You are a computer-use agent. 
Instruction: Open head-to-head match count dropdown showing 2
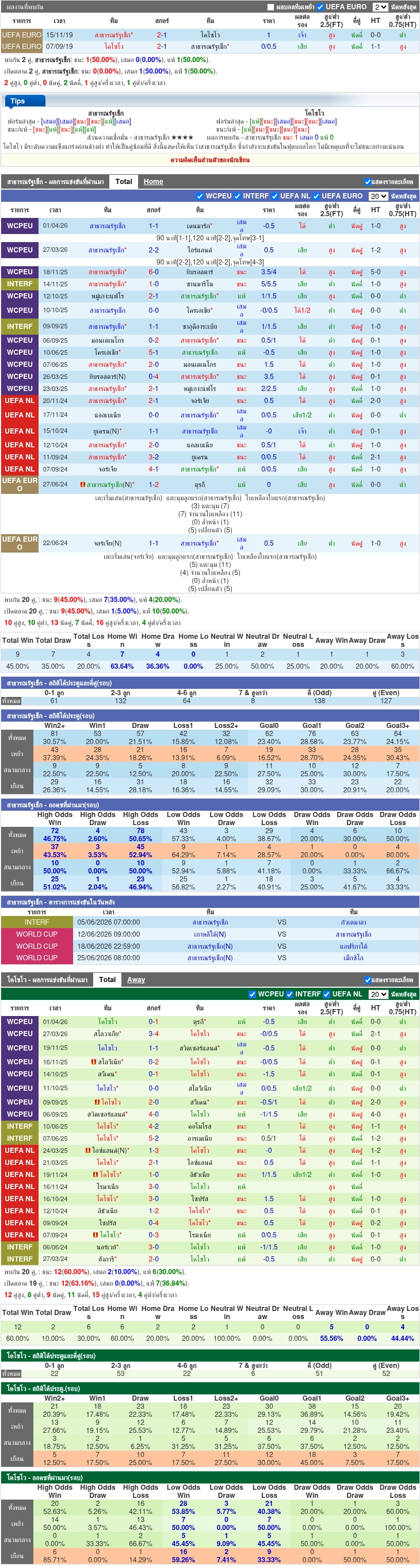380,7
